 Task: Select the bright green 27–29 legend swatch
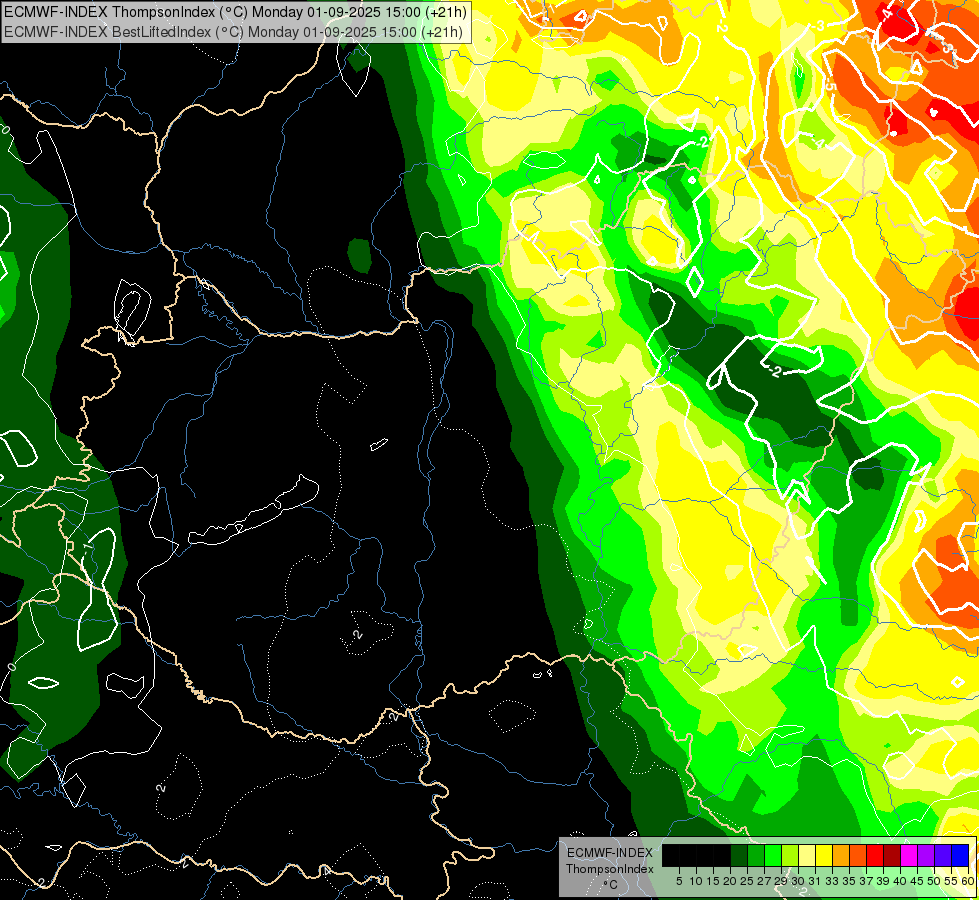tap(773, 855)
